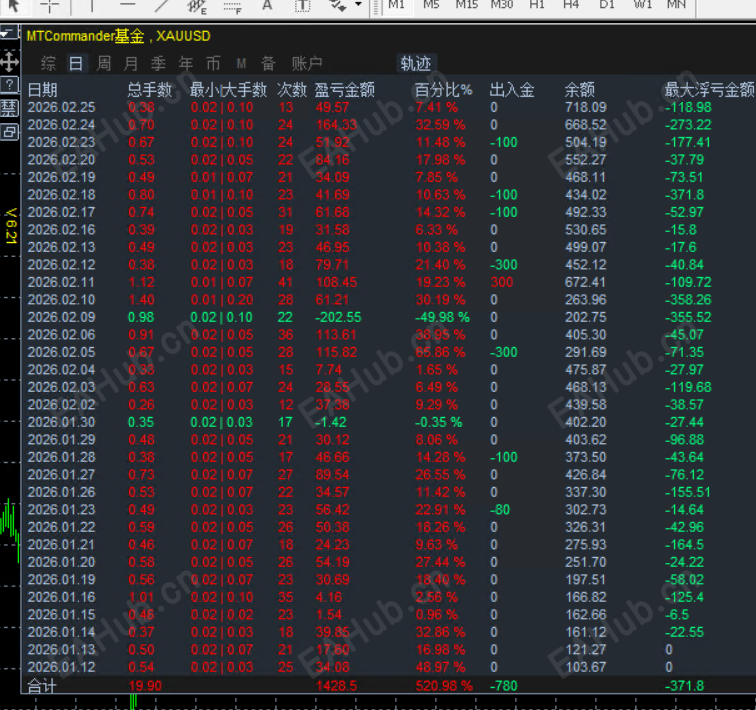The height and width of the screenshot is (710, 756).
Task: Switch the chart to the MN timeframe
Action: pyautogui.click(x=676, y=5)
